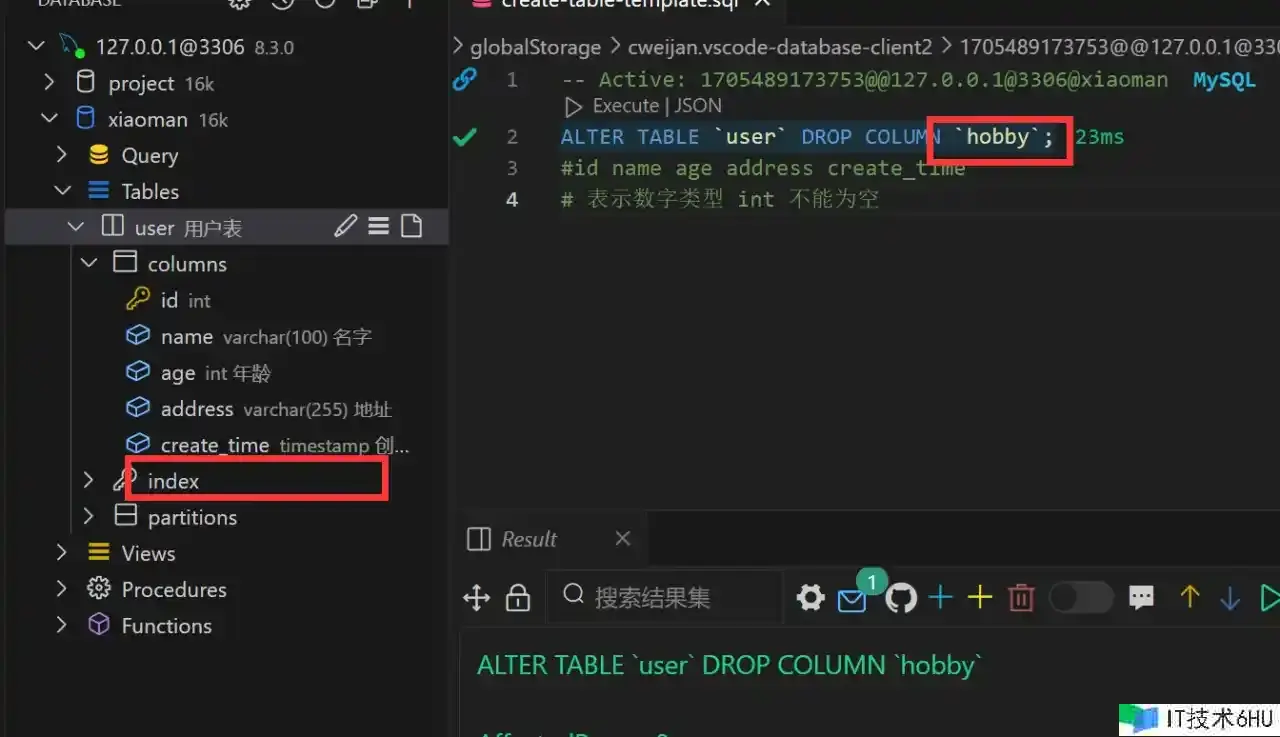Click the Chinese comment on editor line 4
1280x737 pixels.
(x=720, y=199)
